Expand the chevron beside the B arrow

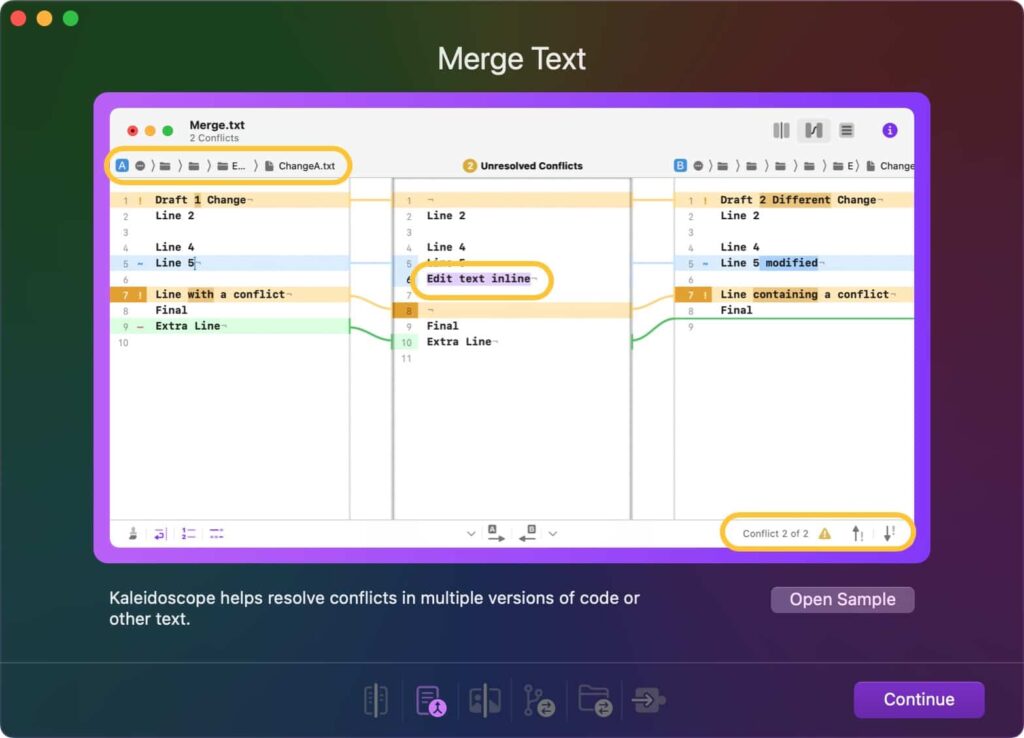pyautogui.click(x=552, y=534)
